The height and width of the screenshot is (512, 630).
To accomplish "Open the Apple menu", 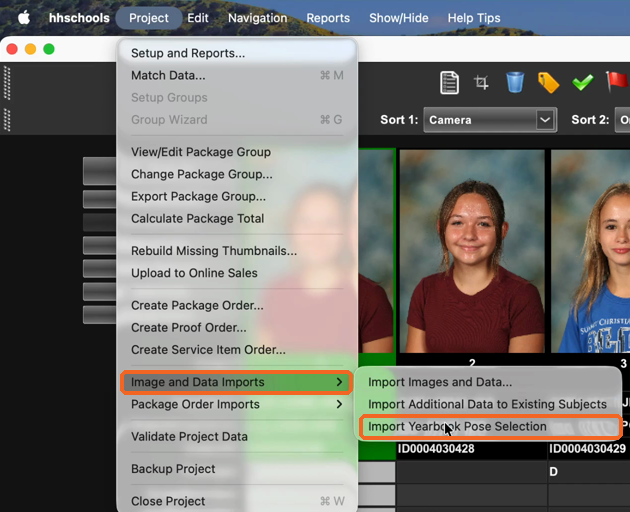I will tap(24, 18).
